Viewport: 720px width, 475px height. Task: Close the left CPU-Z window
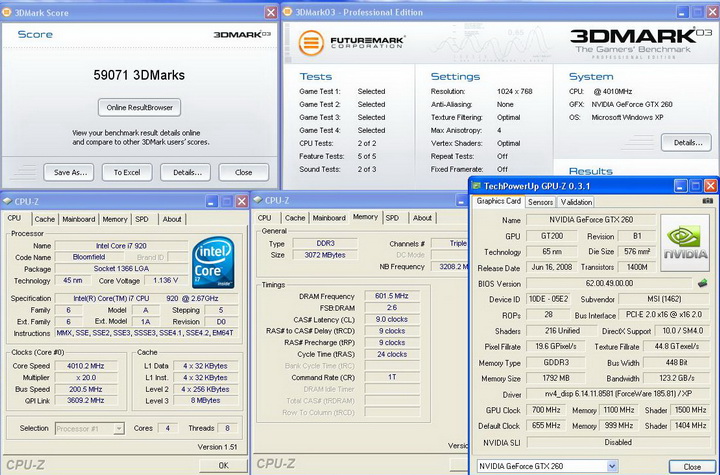point(242,201)
